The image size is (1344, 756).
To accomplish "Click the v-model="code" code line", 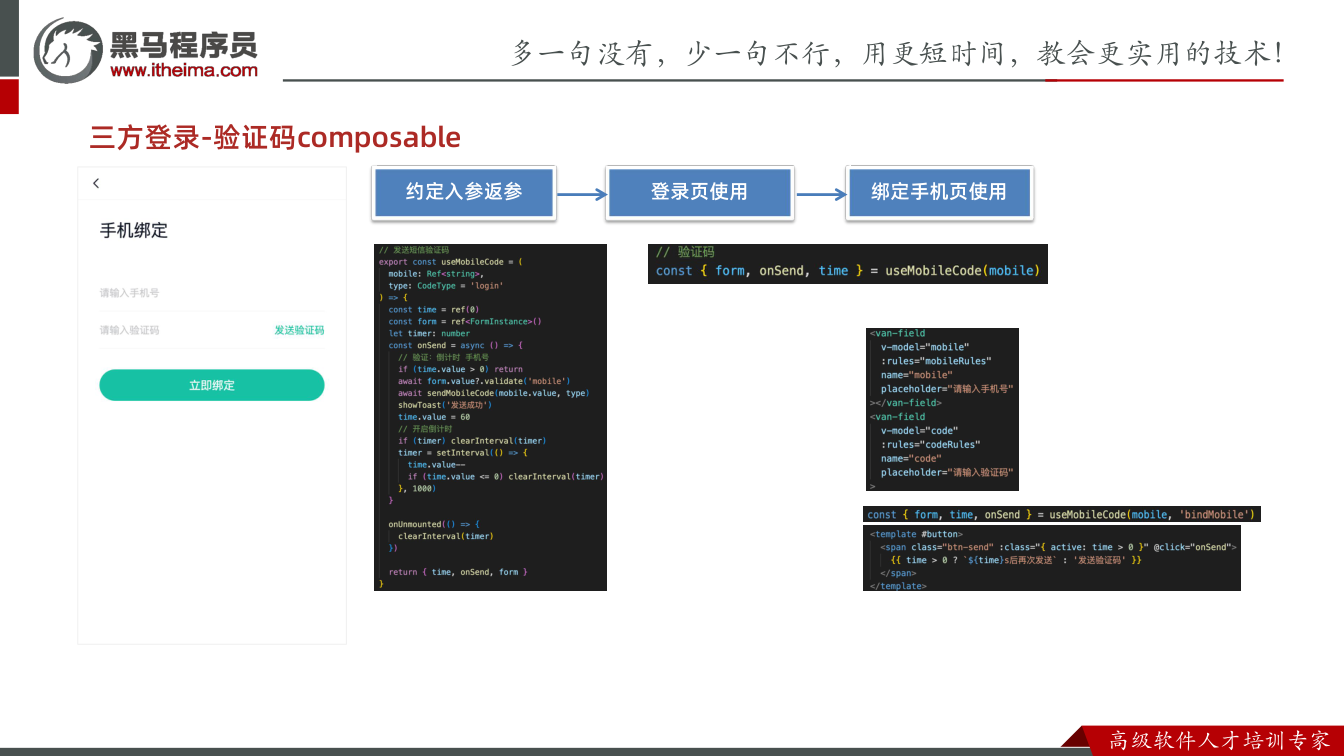I will 918,431.
